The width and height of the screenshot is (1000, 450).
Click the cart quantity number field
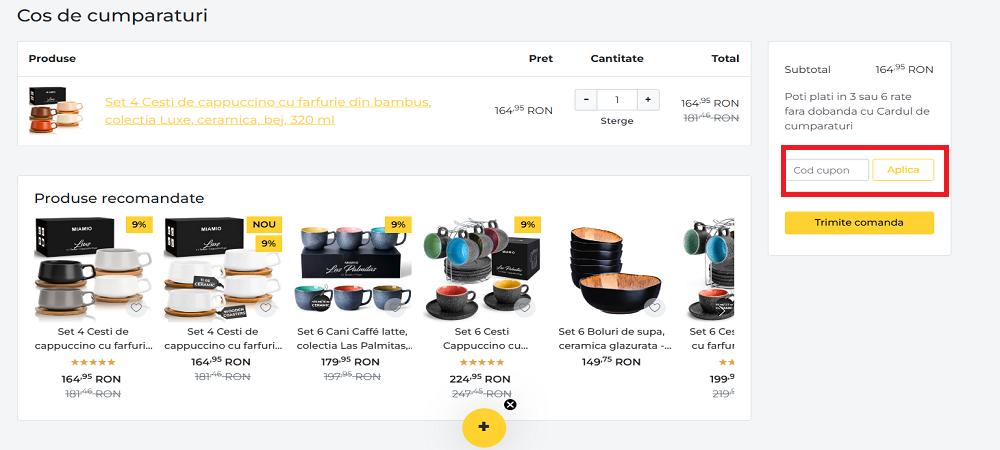click(617, 99)
